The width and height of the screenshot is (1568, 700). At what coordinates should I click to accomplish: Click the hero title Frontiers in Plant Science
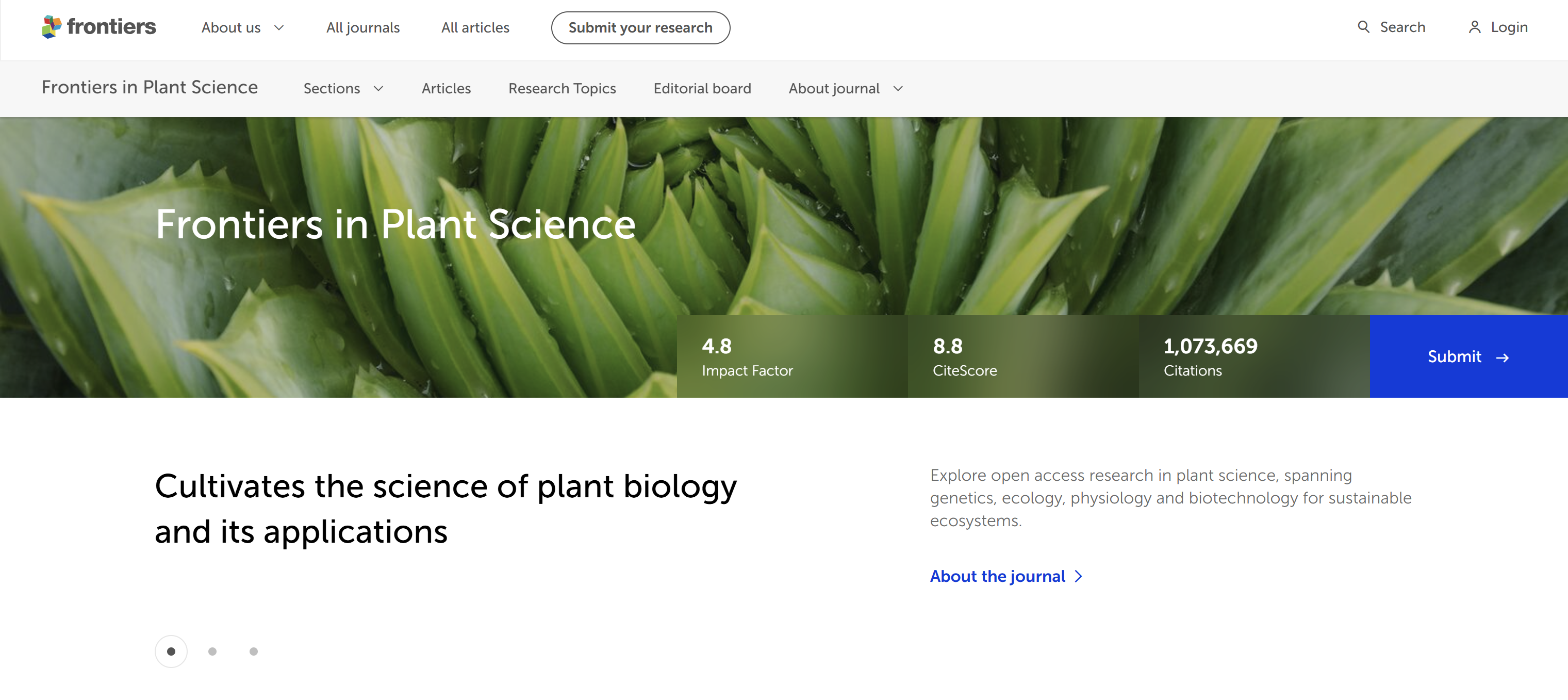(x=395, y=224)
